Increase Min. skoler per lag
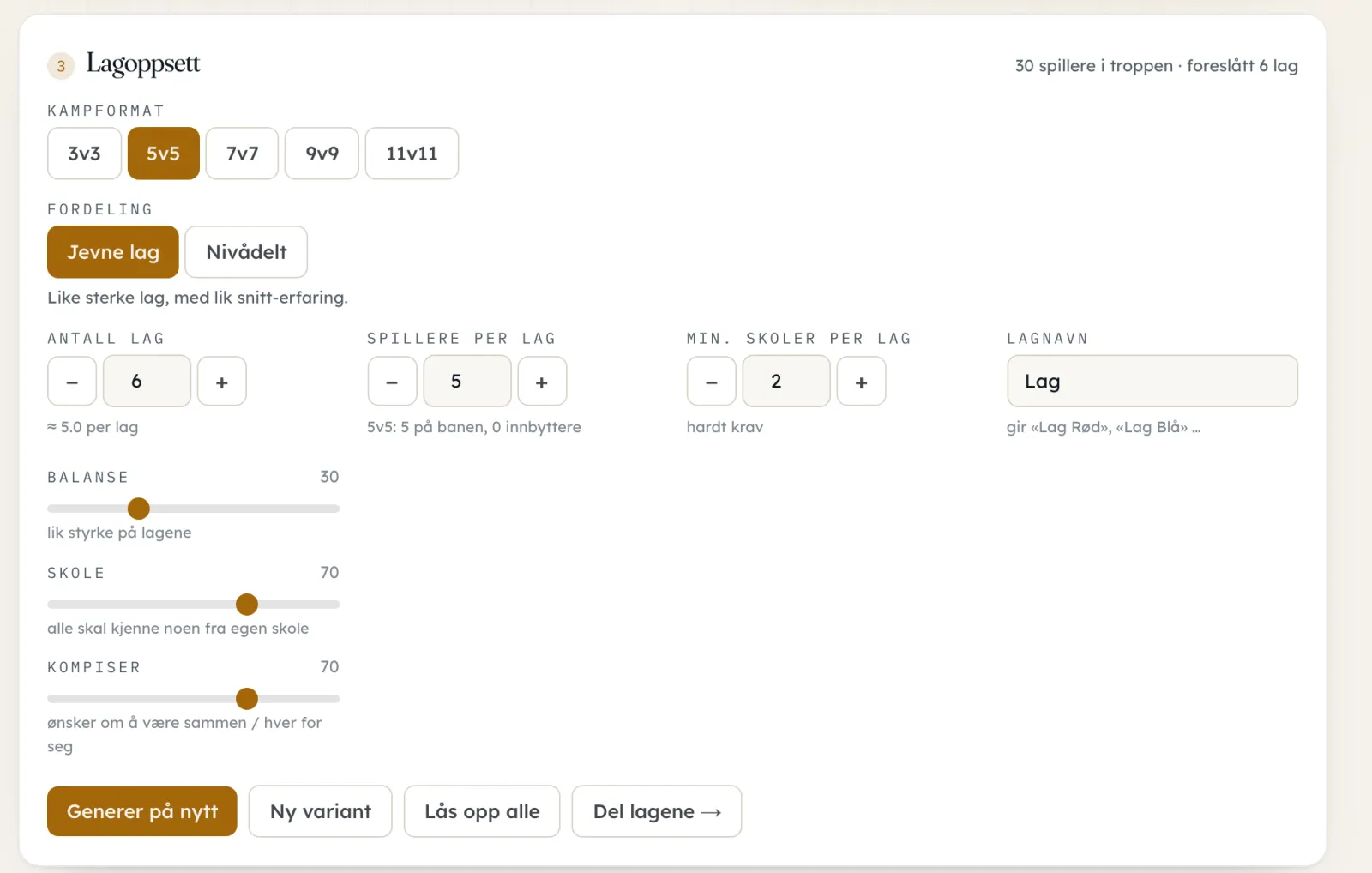1372x873 pixels. tap(862, 382)
